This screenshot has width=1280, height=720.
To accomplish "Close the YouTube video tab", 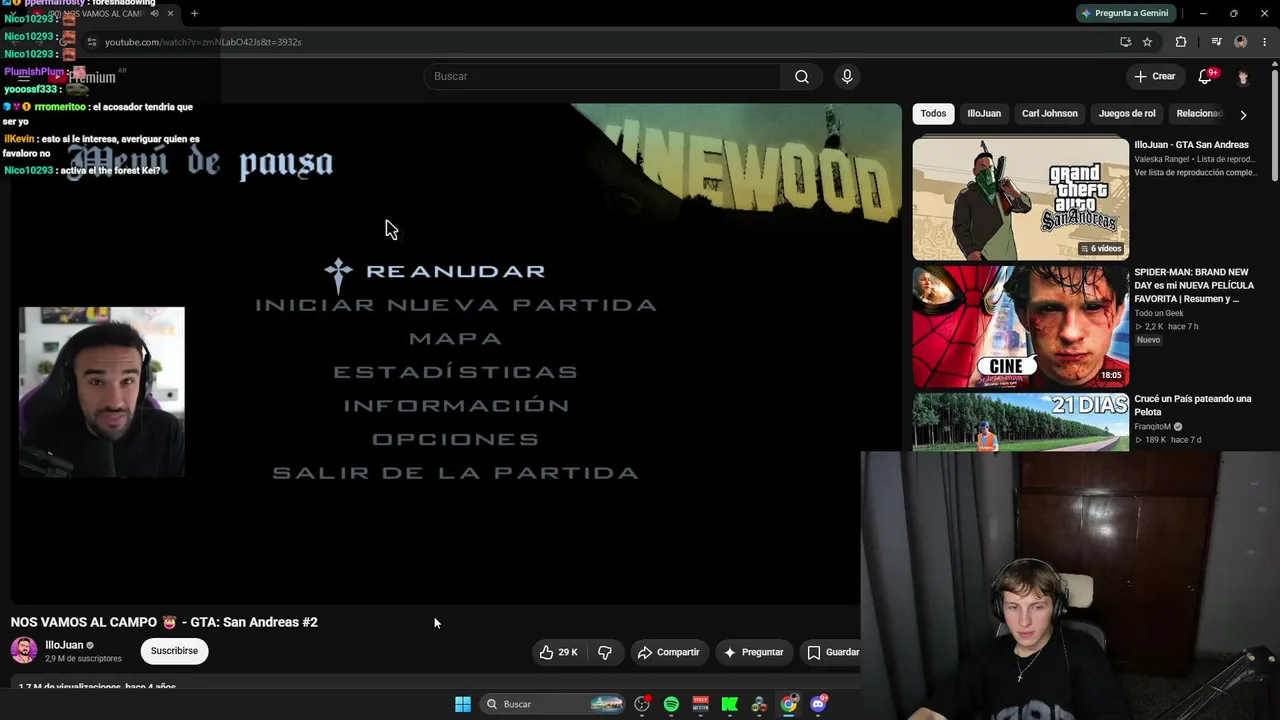I will 171,14.
